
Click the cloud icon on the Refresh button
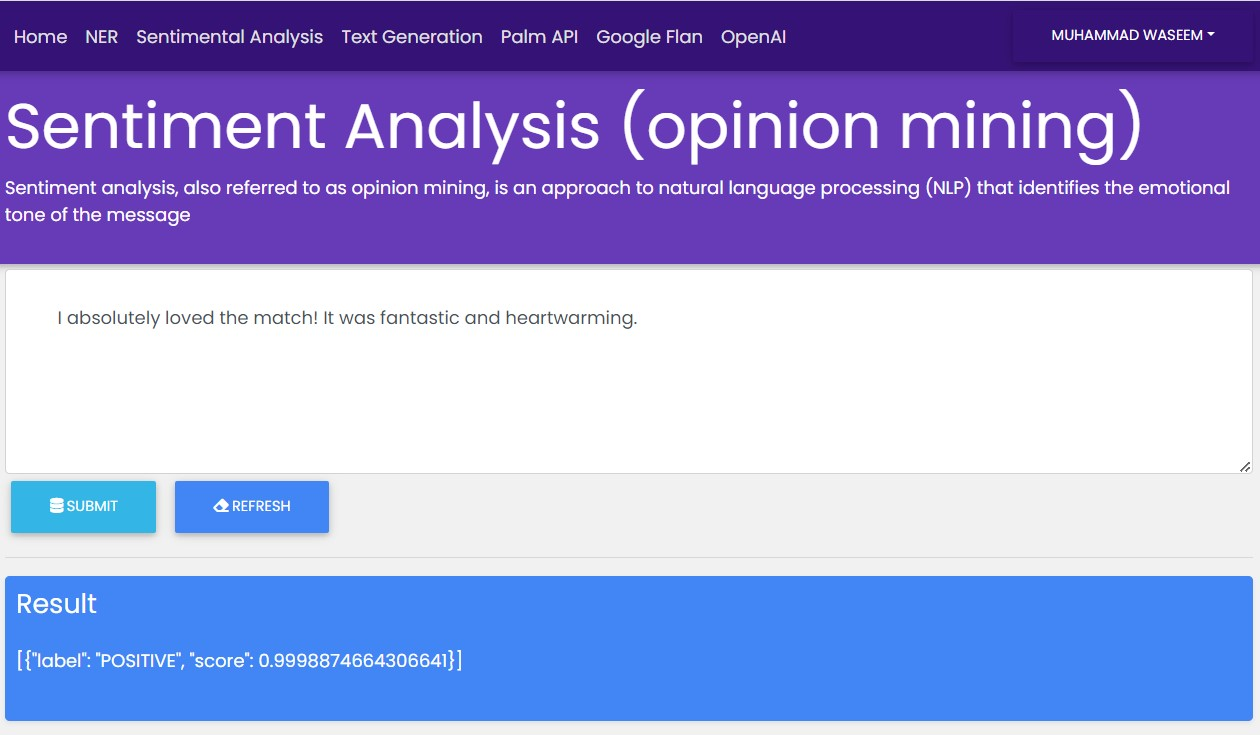[x=220, y=506]
